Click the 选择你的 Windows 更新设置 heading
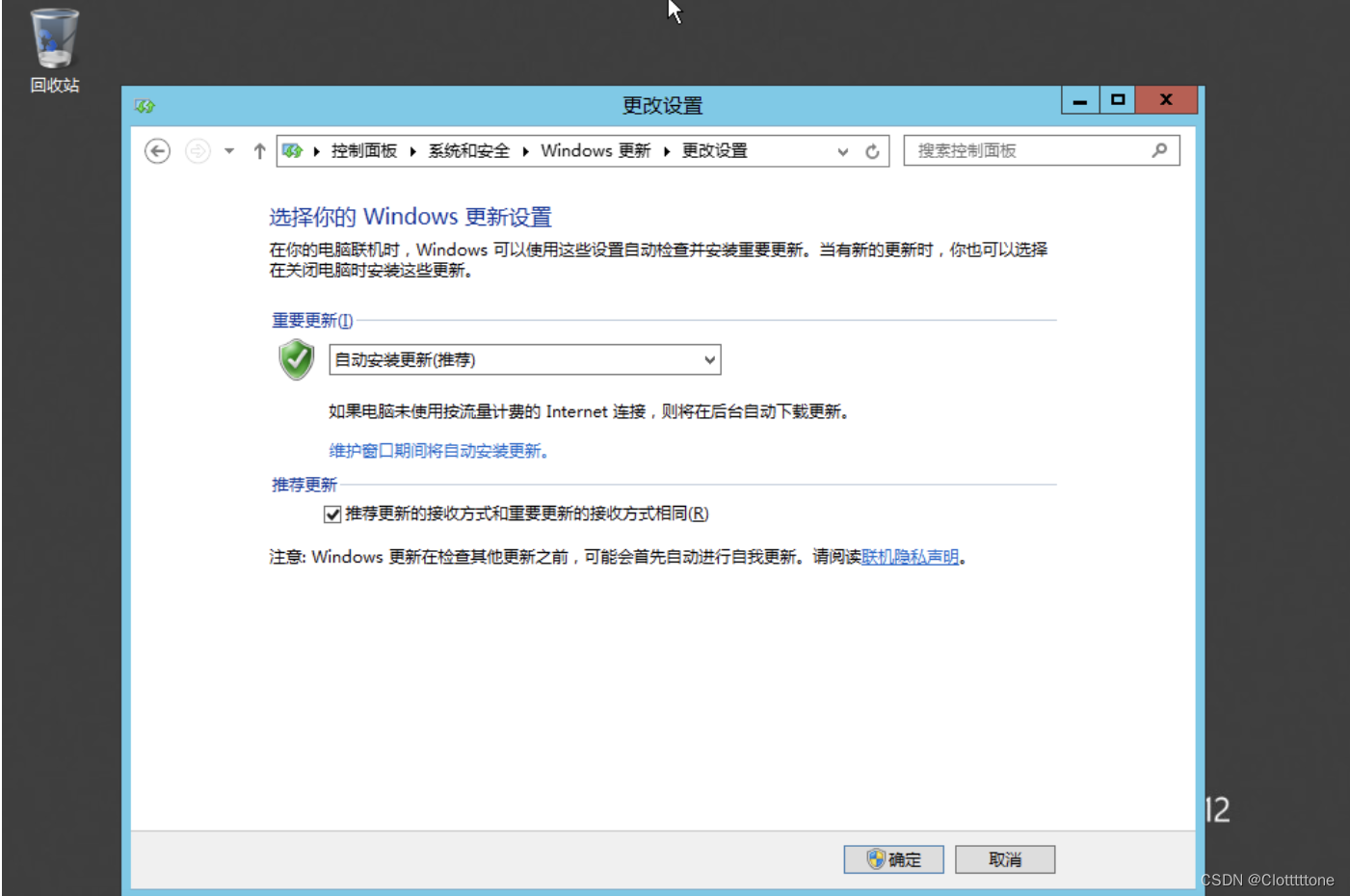Screen dimensions: 1350x896 click(x=410, y=217)
